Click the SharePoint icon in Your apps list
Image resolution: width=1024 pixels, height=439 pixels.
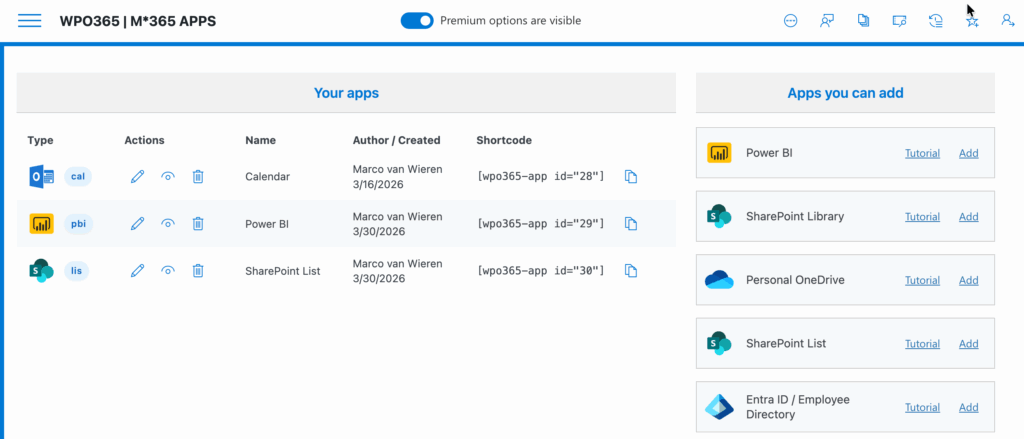point(41,270)
